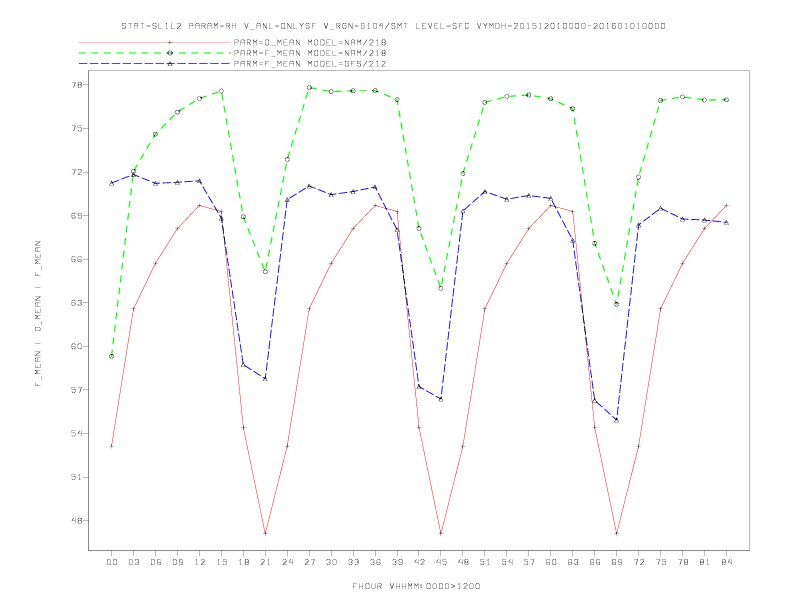Click y-axis tick value 57
The image size is (792, 612).
pyautogui.click(x=76, y=390)
